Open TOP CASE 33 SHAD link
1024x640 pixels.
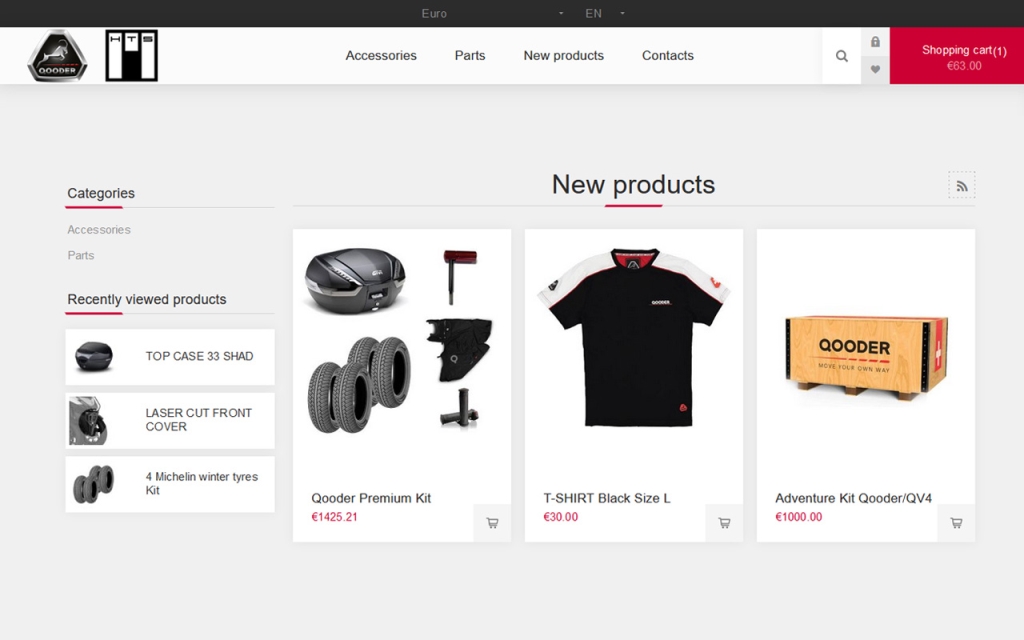pyautogui.click(x=199, y=356)
